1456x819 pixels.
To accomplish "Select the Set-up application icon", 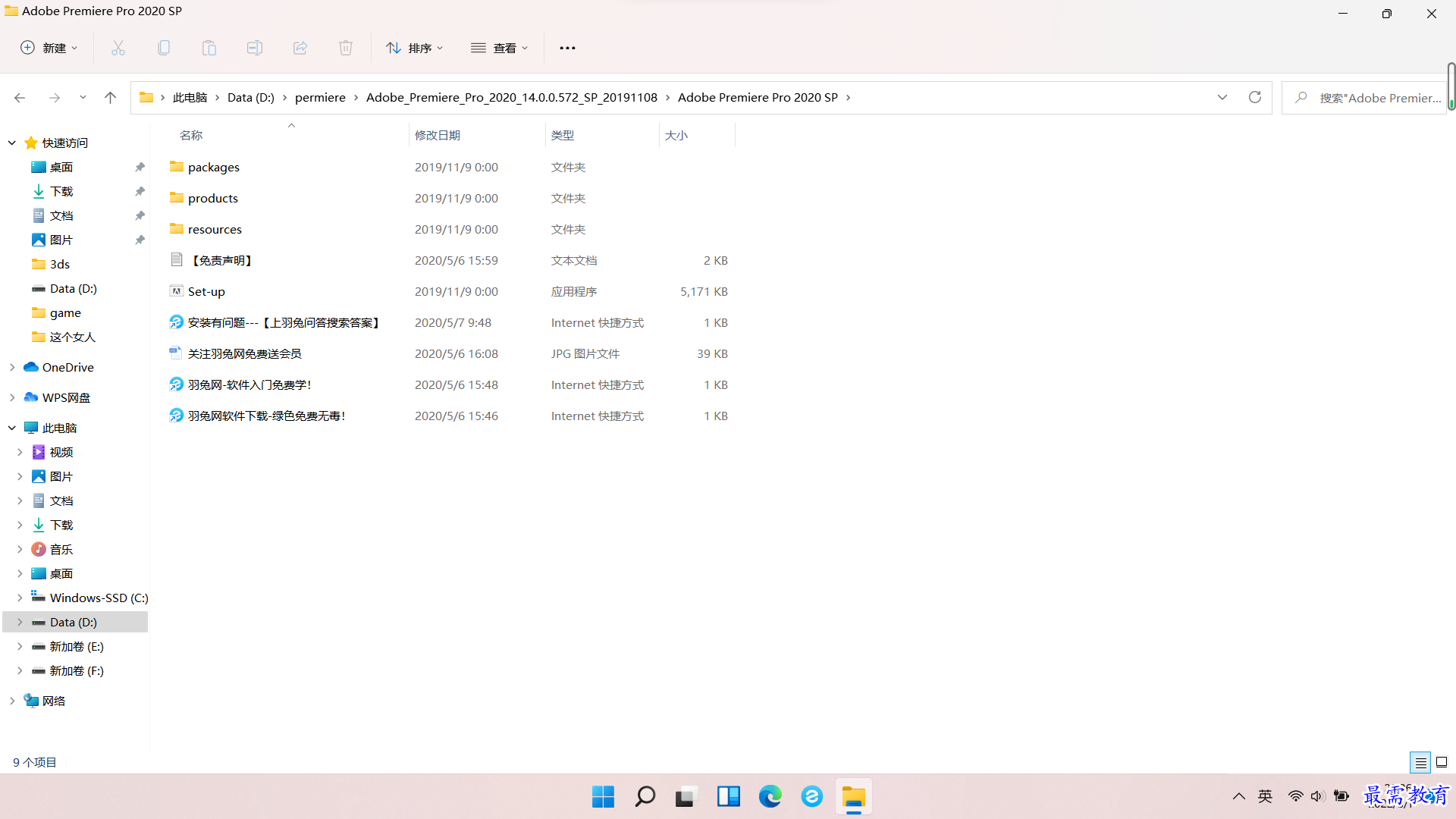I will click(177, 291).
